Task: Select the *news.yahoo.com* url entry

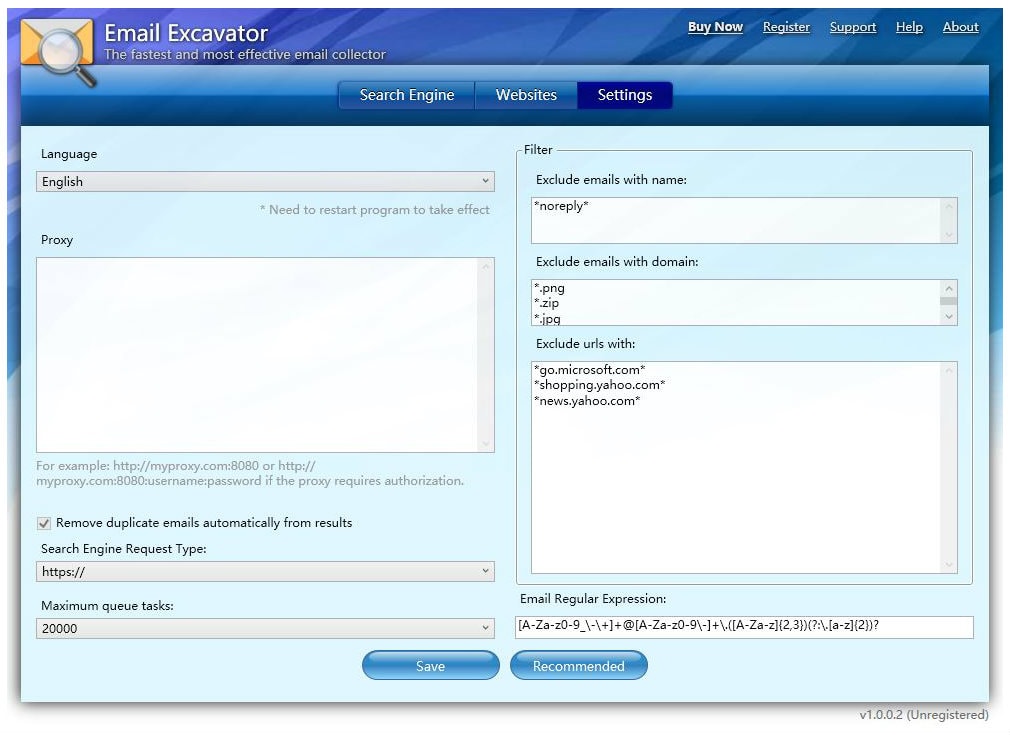Action: tap(587, 401)
